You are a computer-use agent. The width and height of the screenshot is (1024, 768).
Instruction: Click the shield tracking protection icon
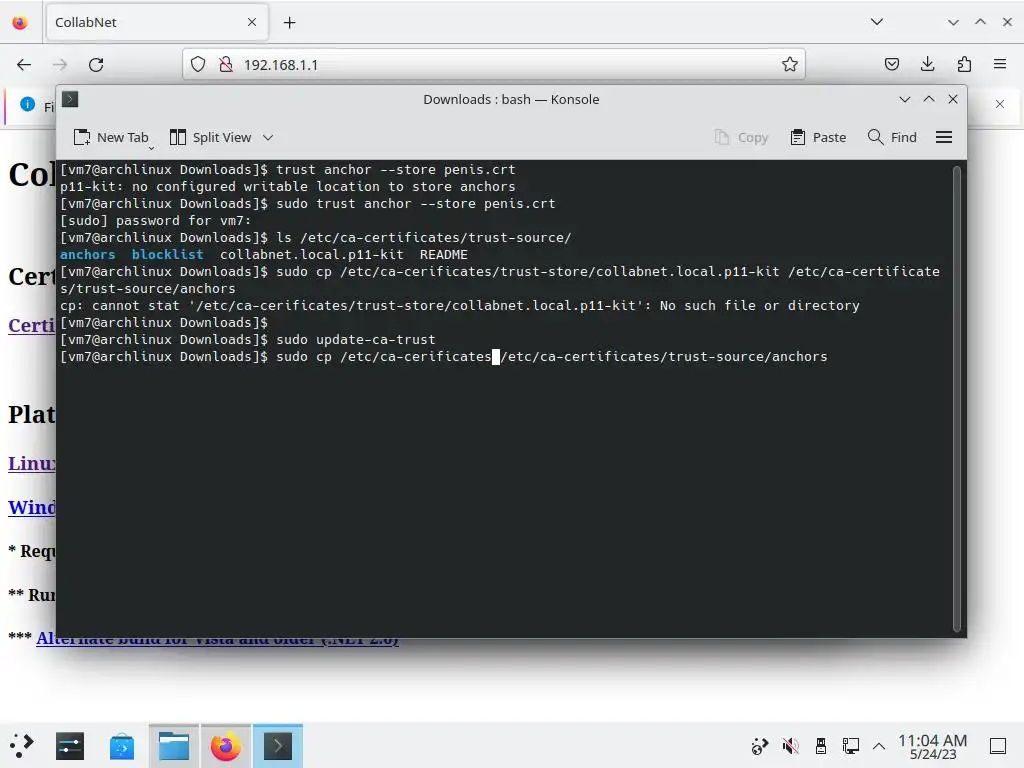click(198, 64)
